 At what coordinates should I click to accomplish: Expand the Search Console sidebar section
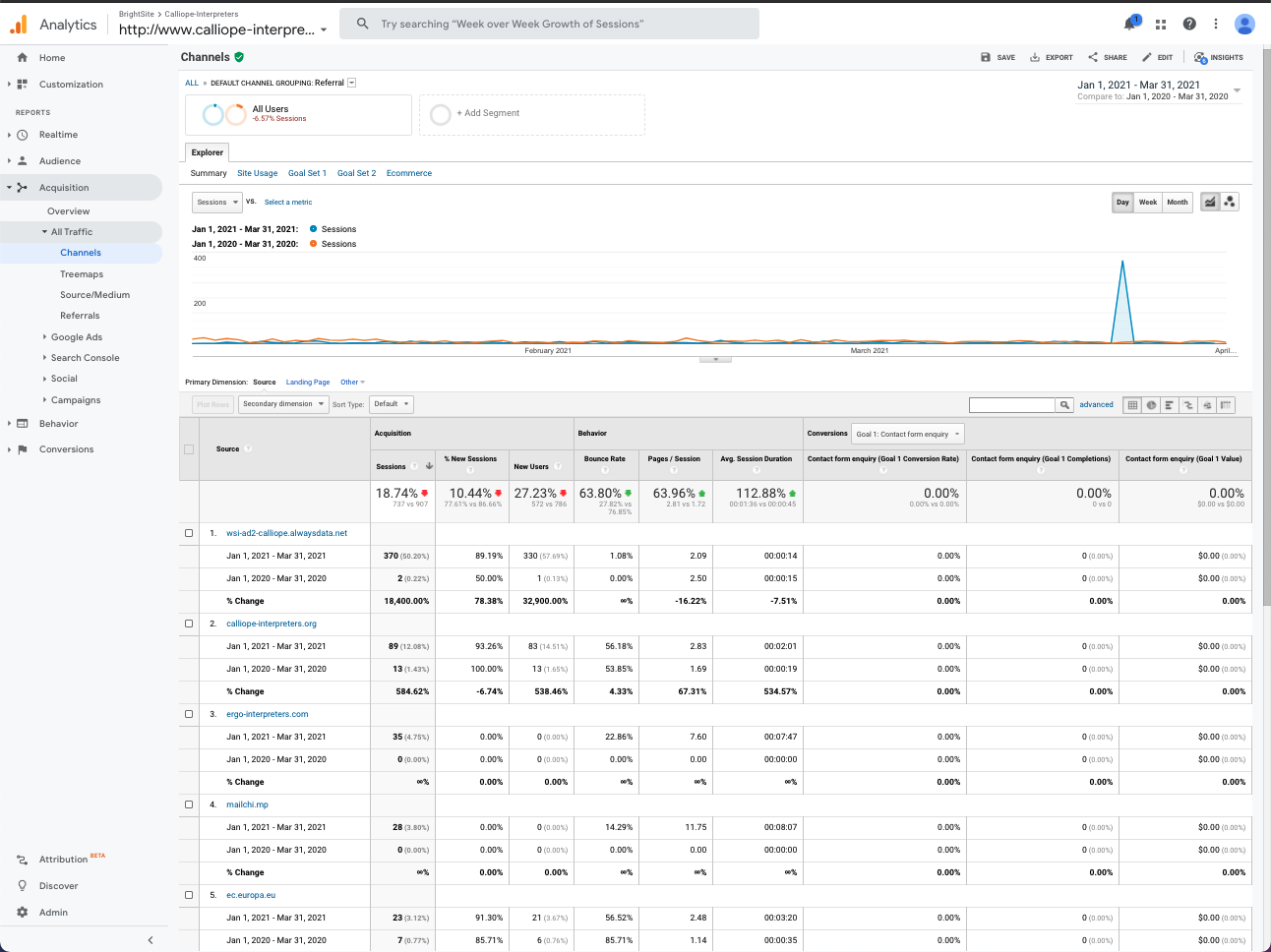coord(84,357)
